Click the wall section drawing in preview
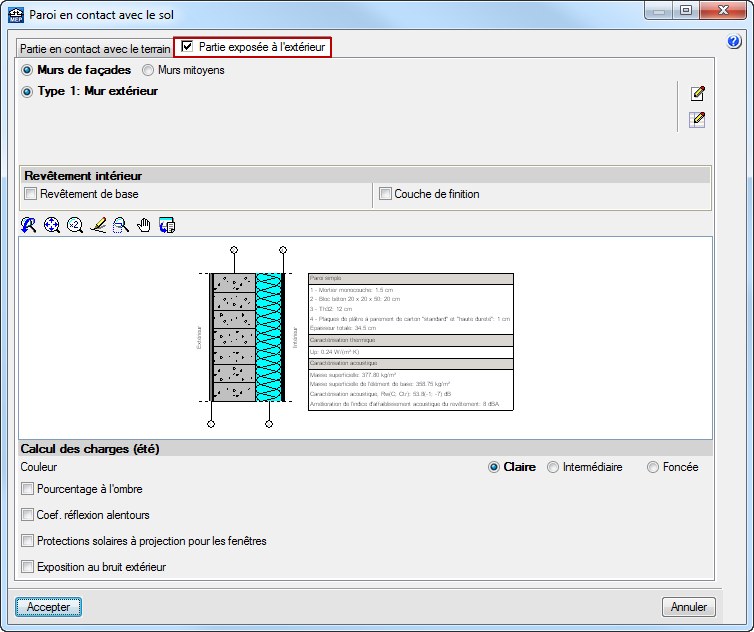The width and height of the screenshot is (754, 632). pos(247,337)
